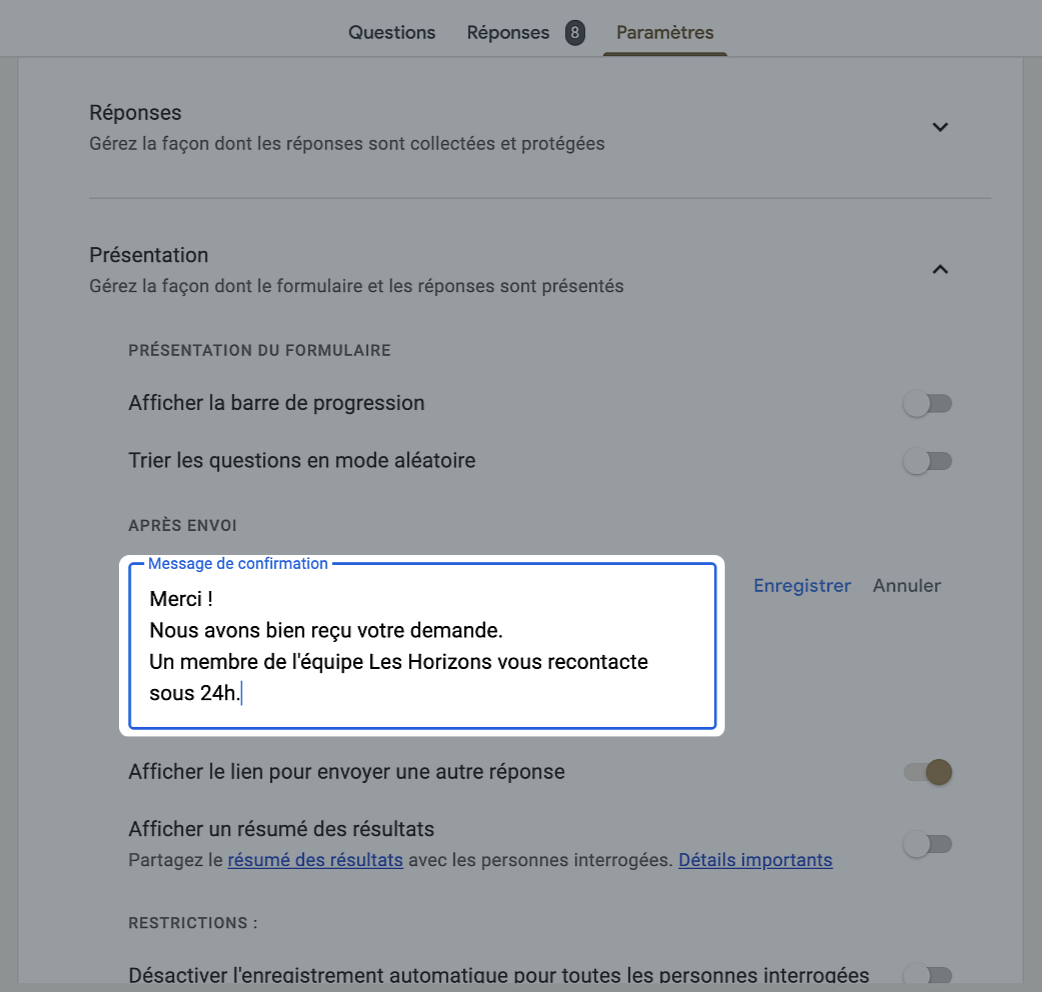Open the Réponses tab
Image resolution: width=1042 pixels, height=992 pixels.
pyautogui.click(x=508, y=32)
